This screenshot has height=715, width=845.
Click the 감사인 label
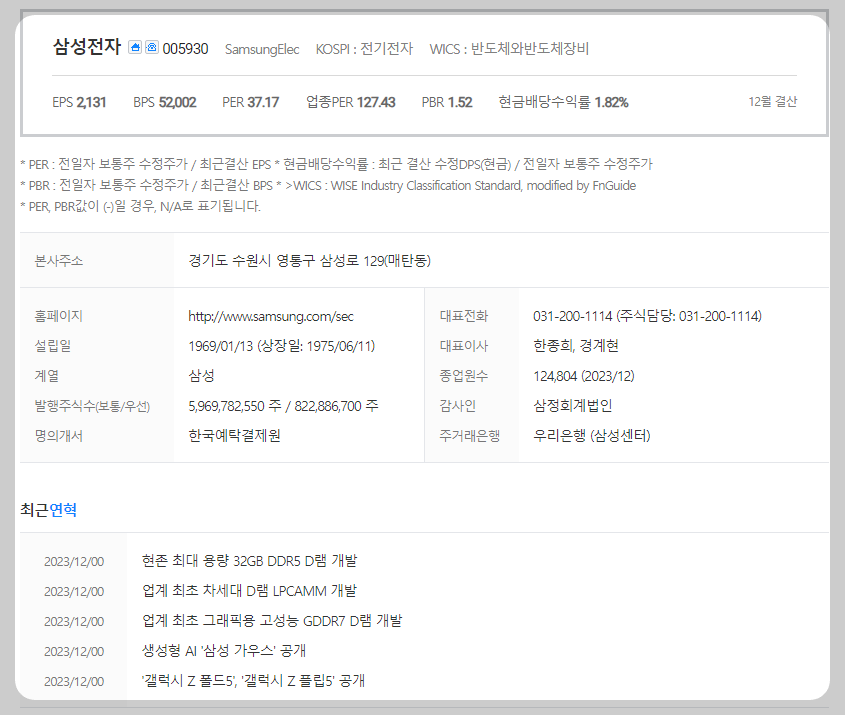click(458, 406)
